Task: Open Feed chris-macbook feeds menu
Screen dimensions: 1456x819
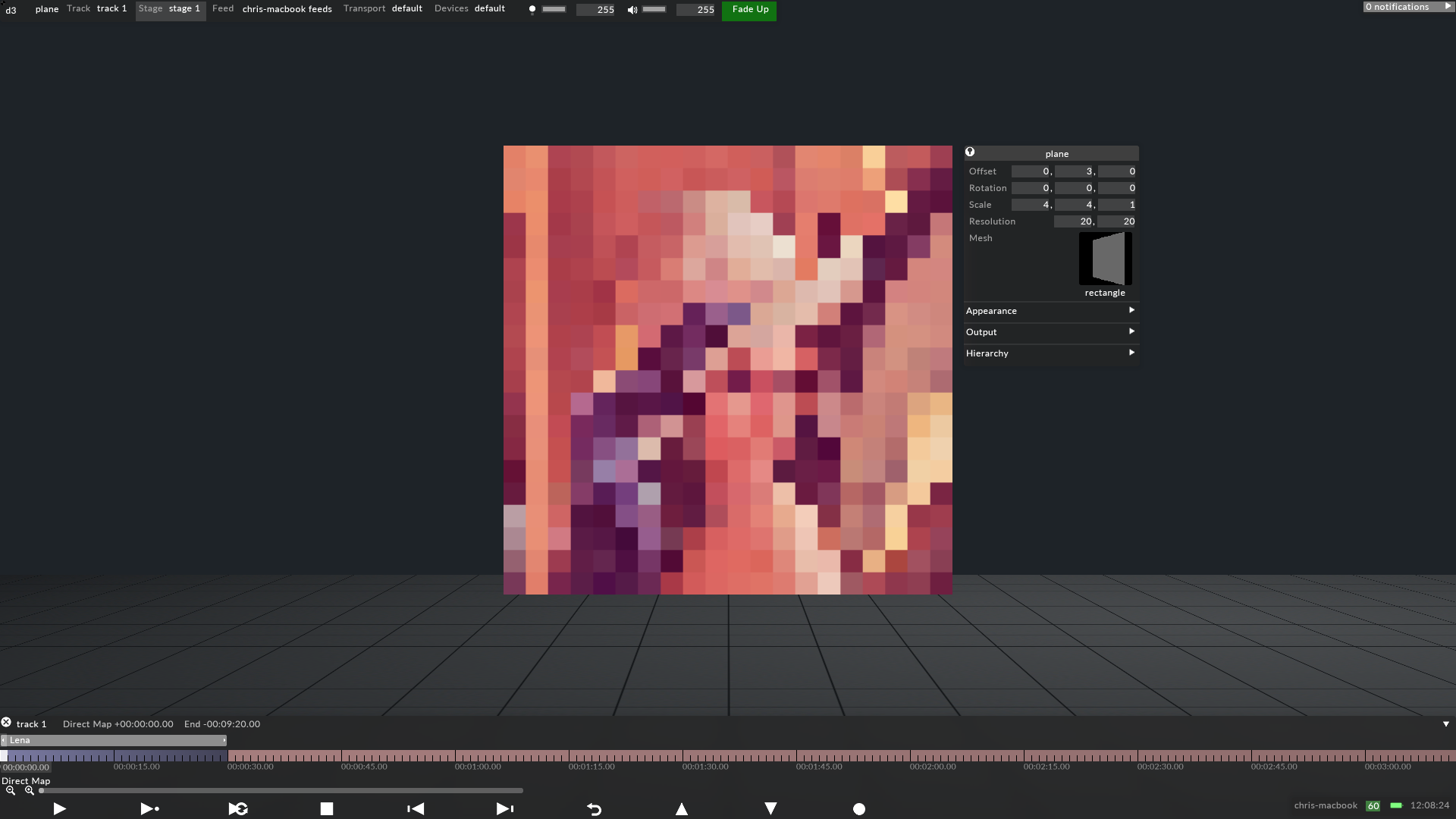Action: coord(272,9)
